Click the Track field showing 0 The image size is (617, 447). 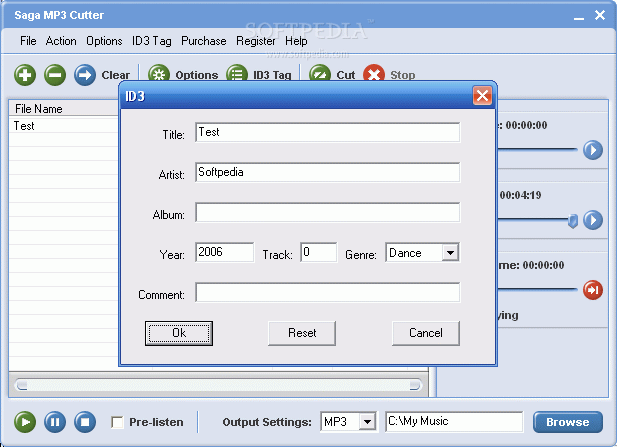[x=318, y=252]
